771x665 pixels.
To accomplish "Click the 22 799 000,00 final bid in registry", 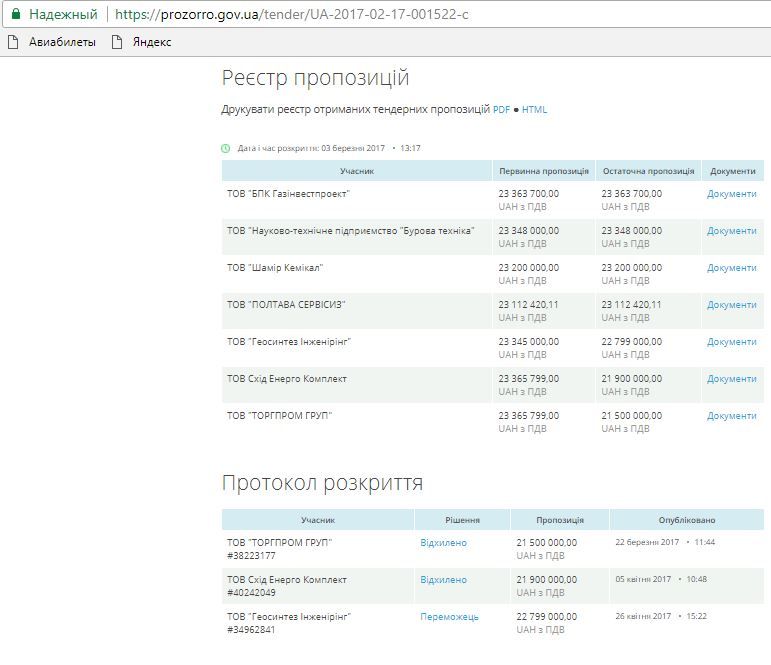I will click(632, 341).
